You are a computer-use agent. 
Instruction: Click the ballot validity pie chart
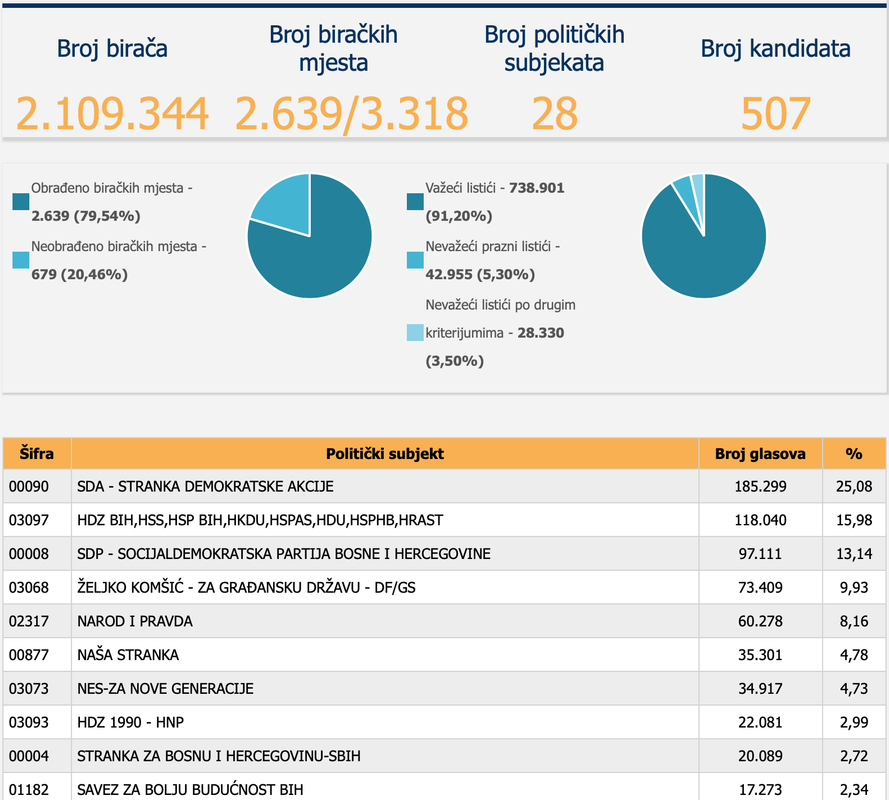(704, 236)
